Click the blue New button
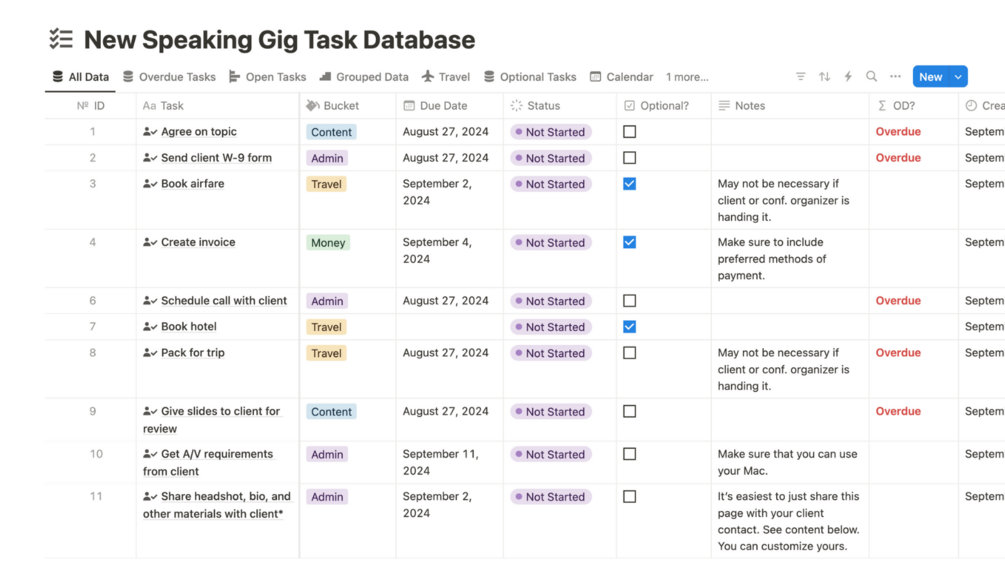 930,77
